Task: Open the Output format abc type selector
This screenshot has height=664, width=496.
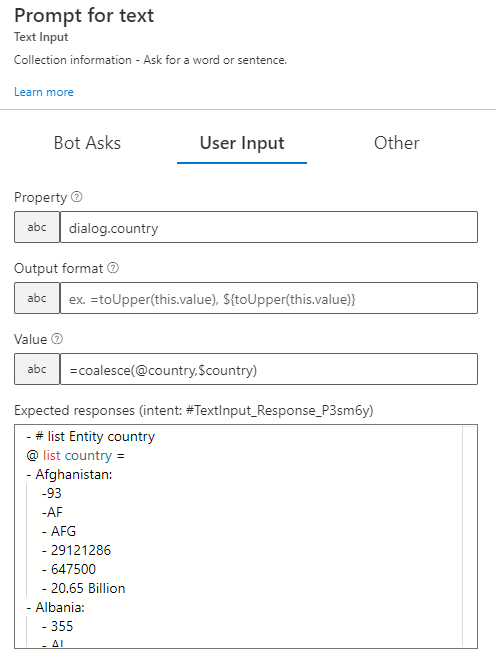Action: pyautogui.click(x=37, y=298)
